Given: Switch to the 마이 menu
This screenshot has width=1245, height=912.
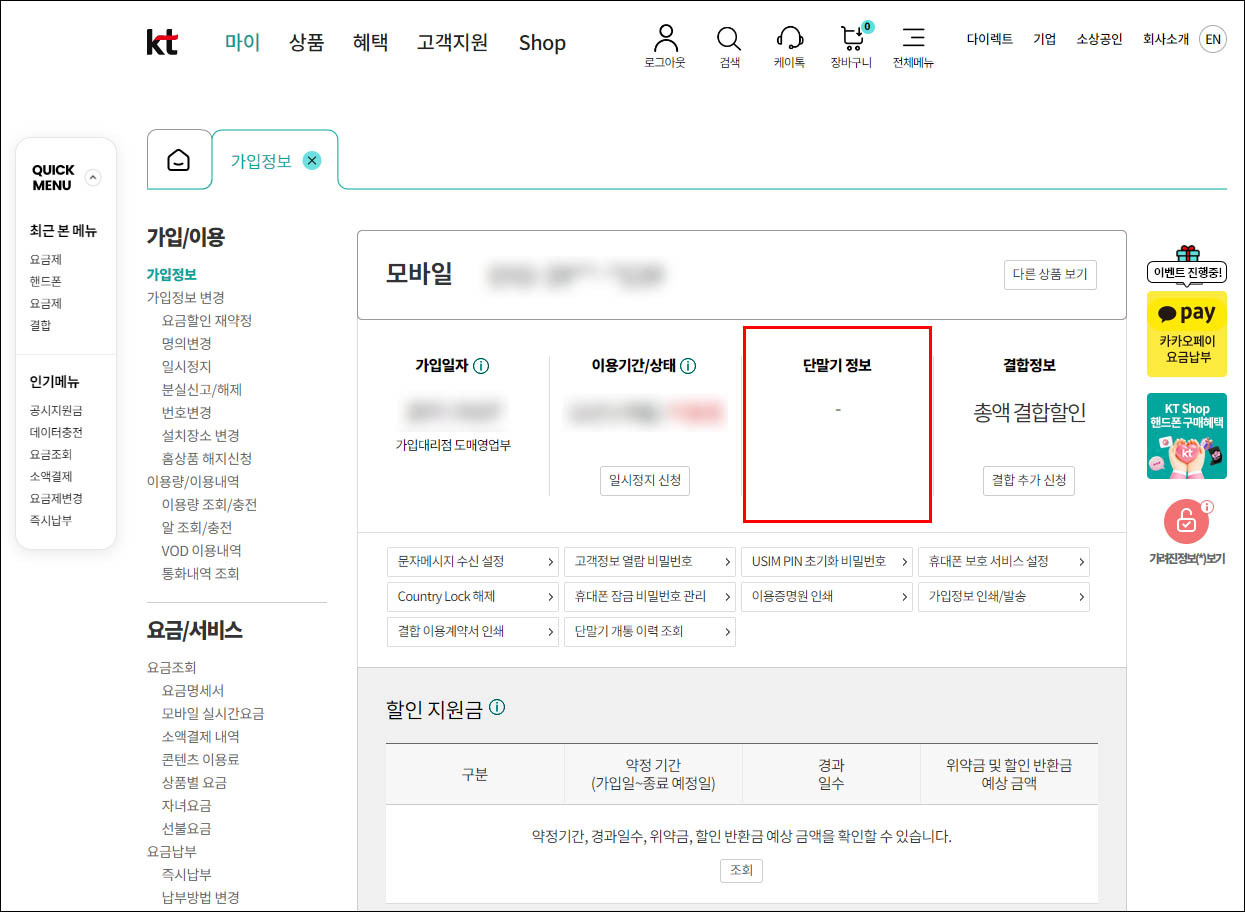Looking at the screenshot, I should [241, 42].
